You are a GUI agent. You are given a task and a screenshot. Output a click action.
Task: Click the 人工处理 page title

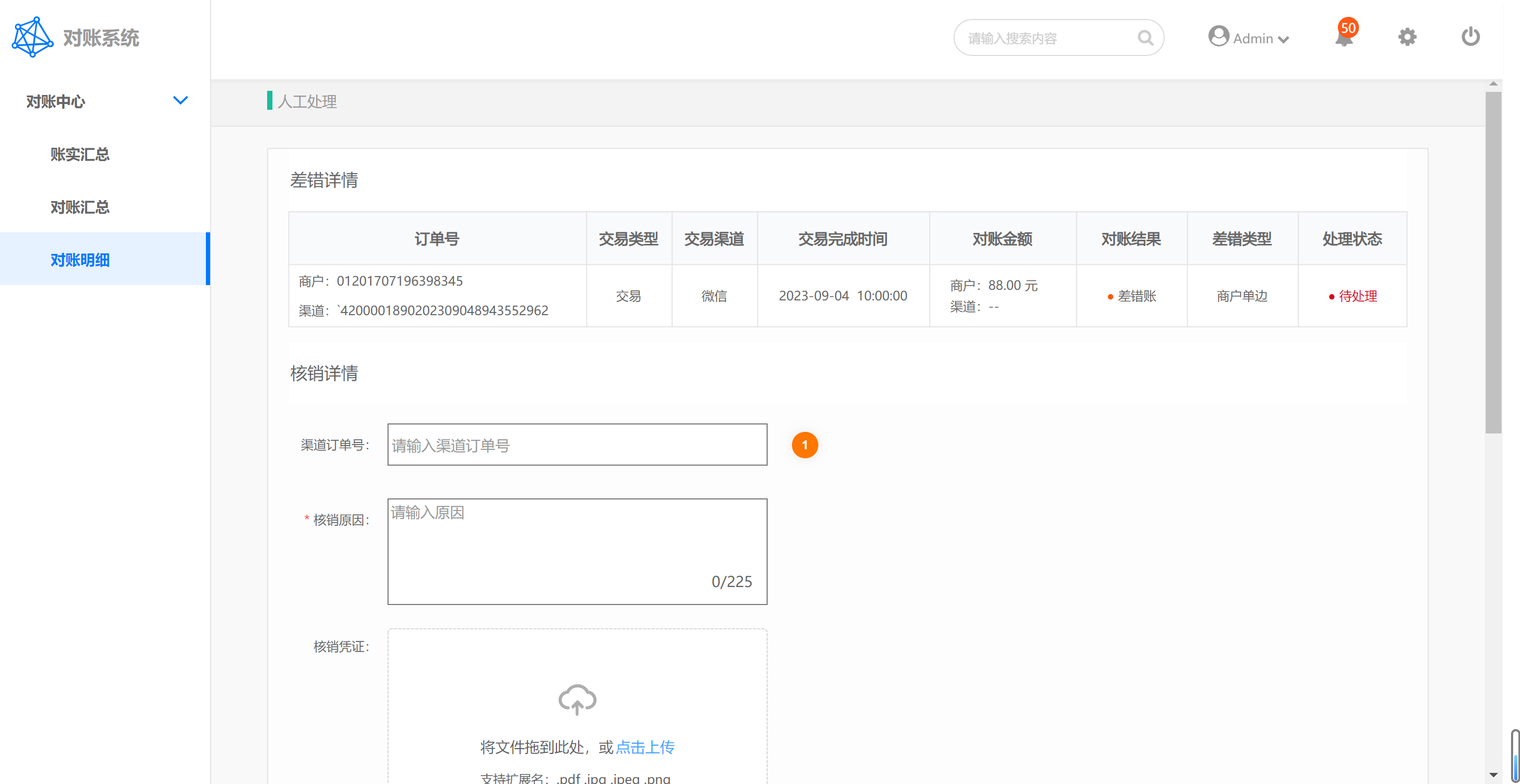[x=307, y=101]
